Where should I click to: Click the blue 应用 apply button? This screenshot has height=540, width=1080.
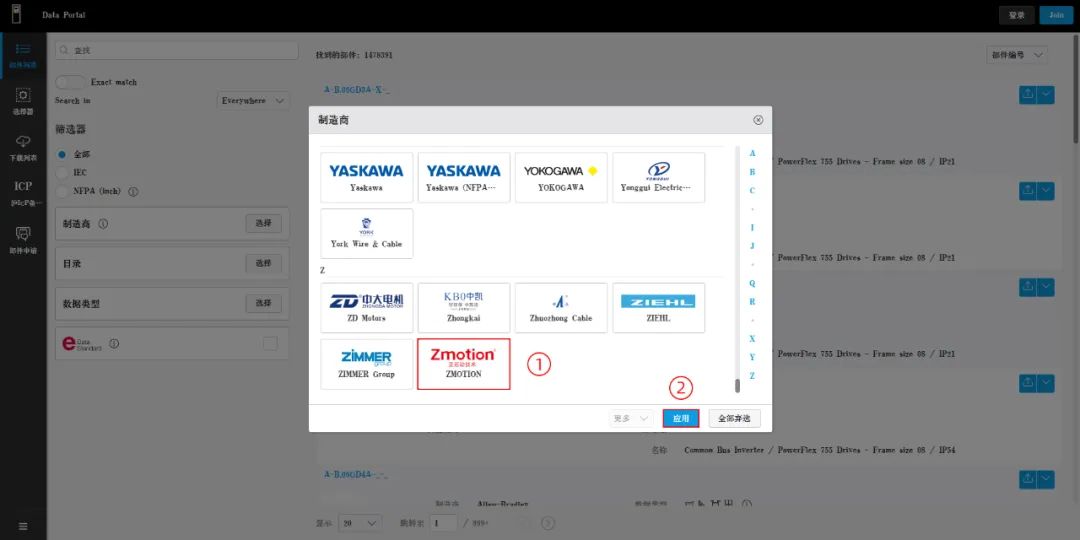(681, 418)
